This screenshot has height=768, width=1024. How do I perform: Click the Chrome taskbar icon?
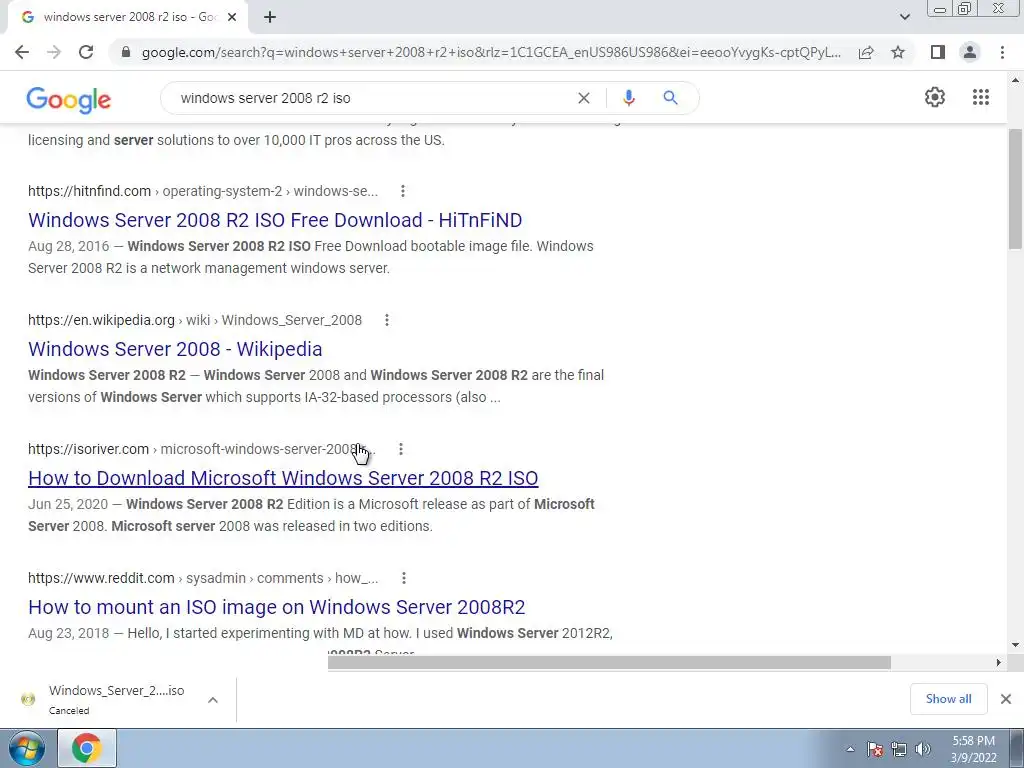87,748
